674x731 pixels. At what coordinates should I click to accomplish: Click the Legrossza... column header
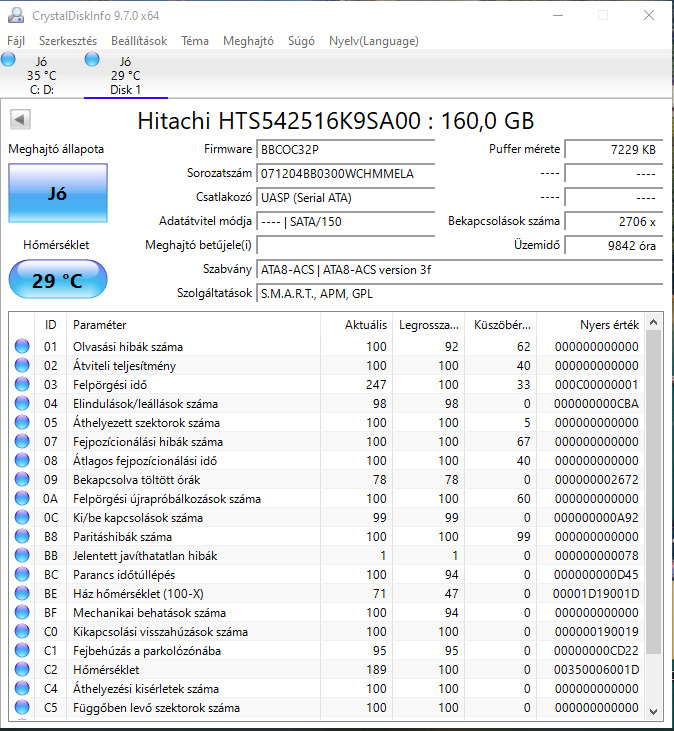[429, 325]
